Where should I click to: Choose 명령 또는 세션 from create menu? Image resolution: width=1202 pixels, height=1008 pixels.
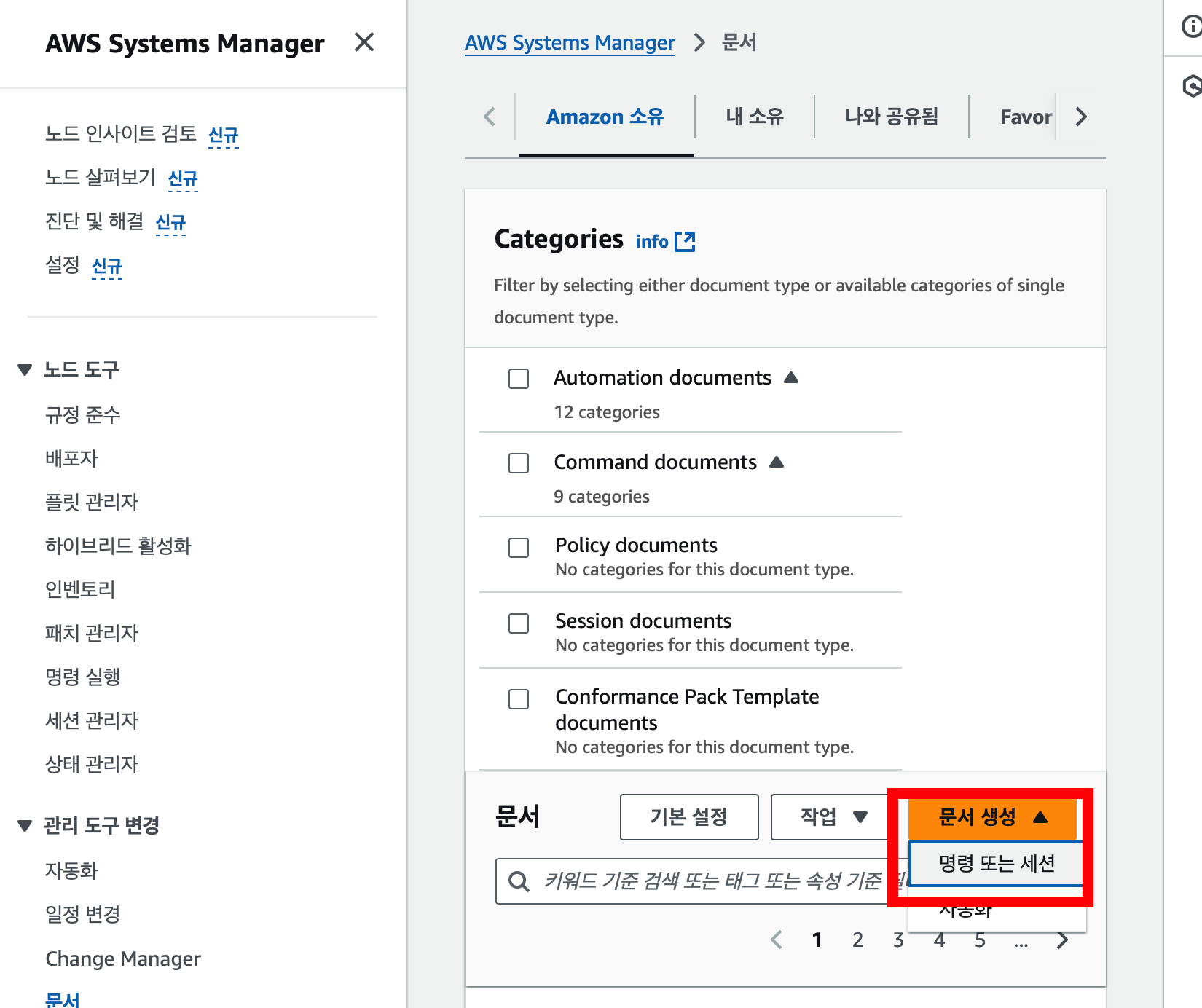tap(997, 864)
